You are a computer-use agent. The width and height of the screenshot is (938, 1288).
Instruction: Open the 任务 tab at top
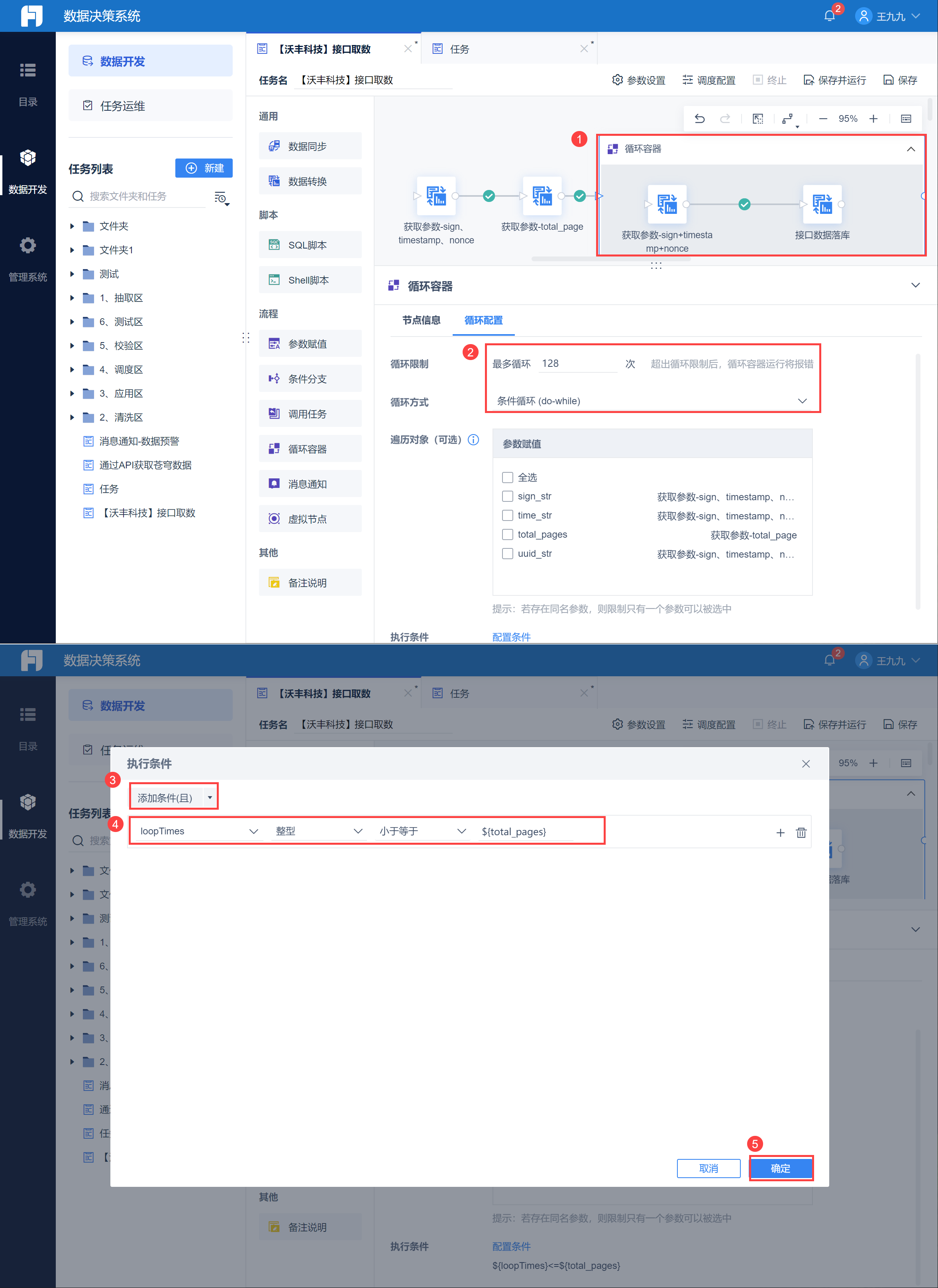click(459, 49)
